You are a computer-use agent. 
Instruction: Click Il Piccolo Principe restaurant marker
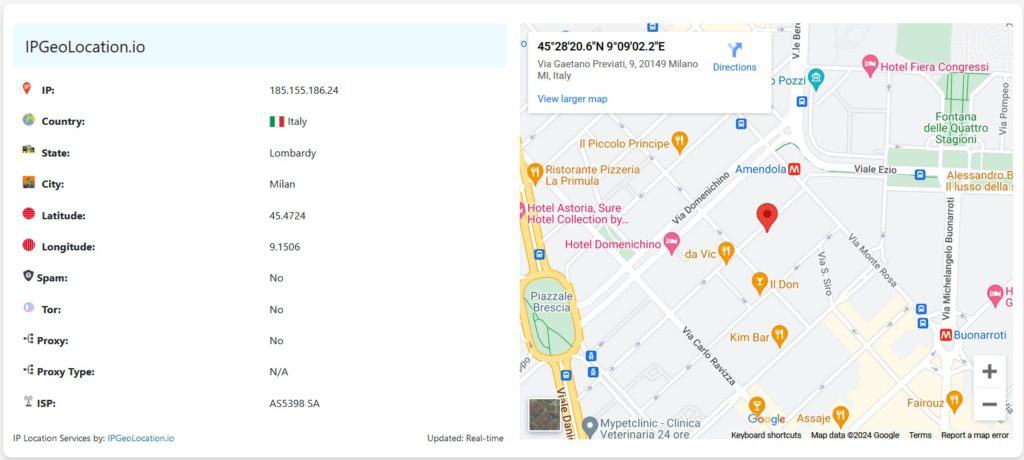(680, 142)
